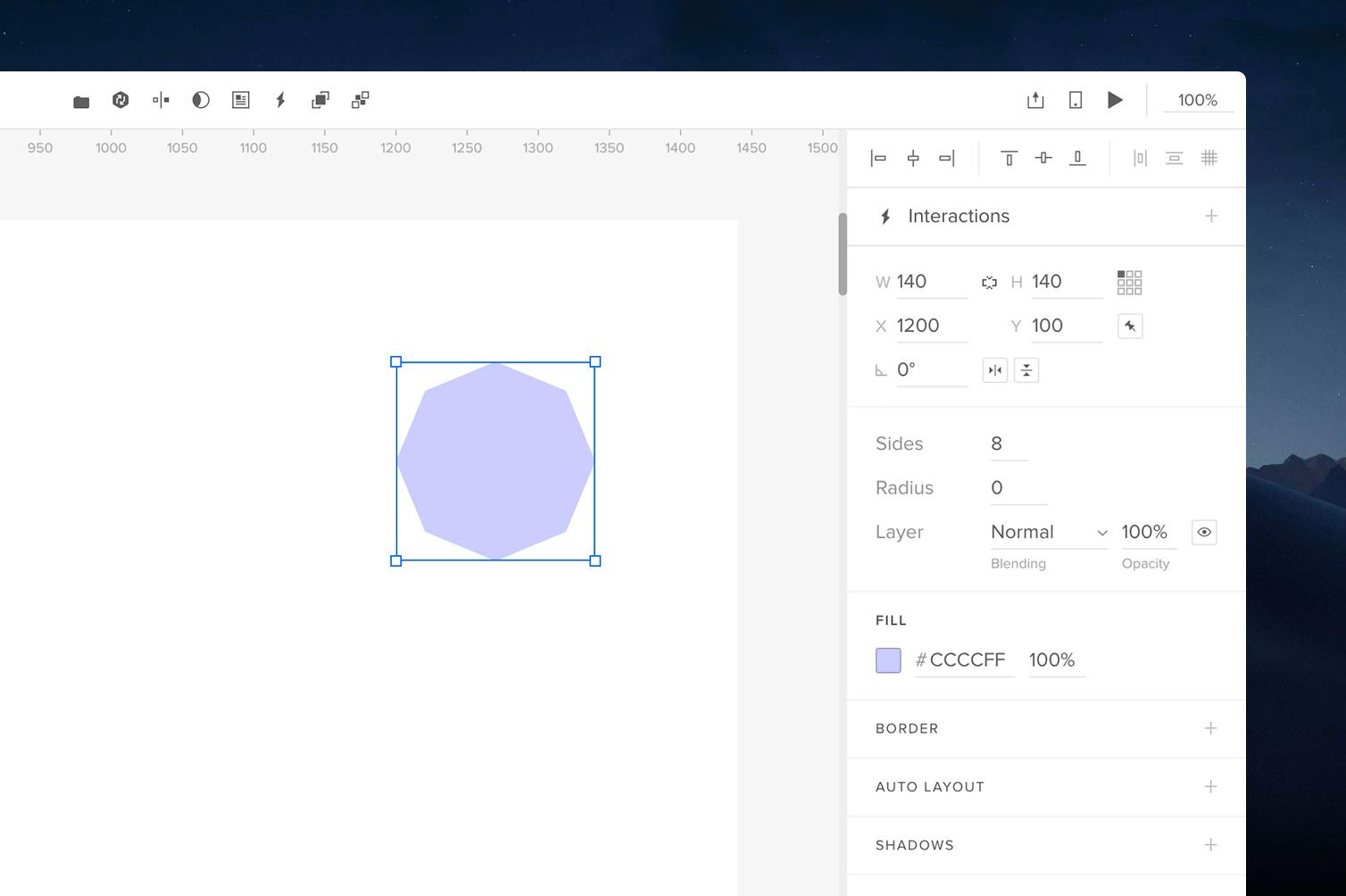The width and height of the screenshot is (1346, 896).
Task: Add a Border using the plus button
Action: click(x=1211, y=728)
